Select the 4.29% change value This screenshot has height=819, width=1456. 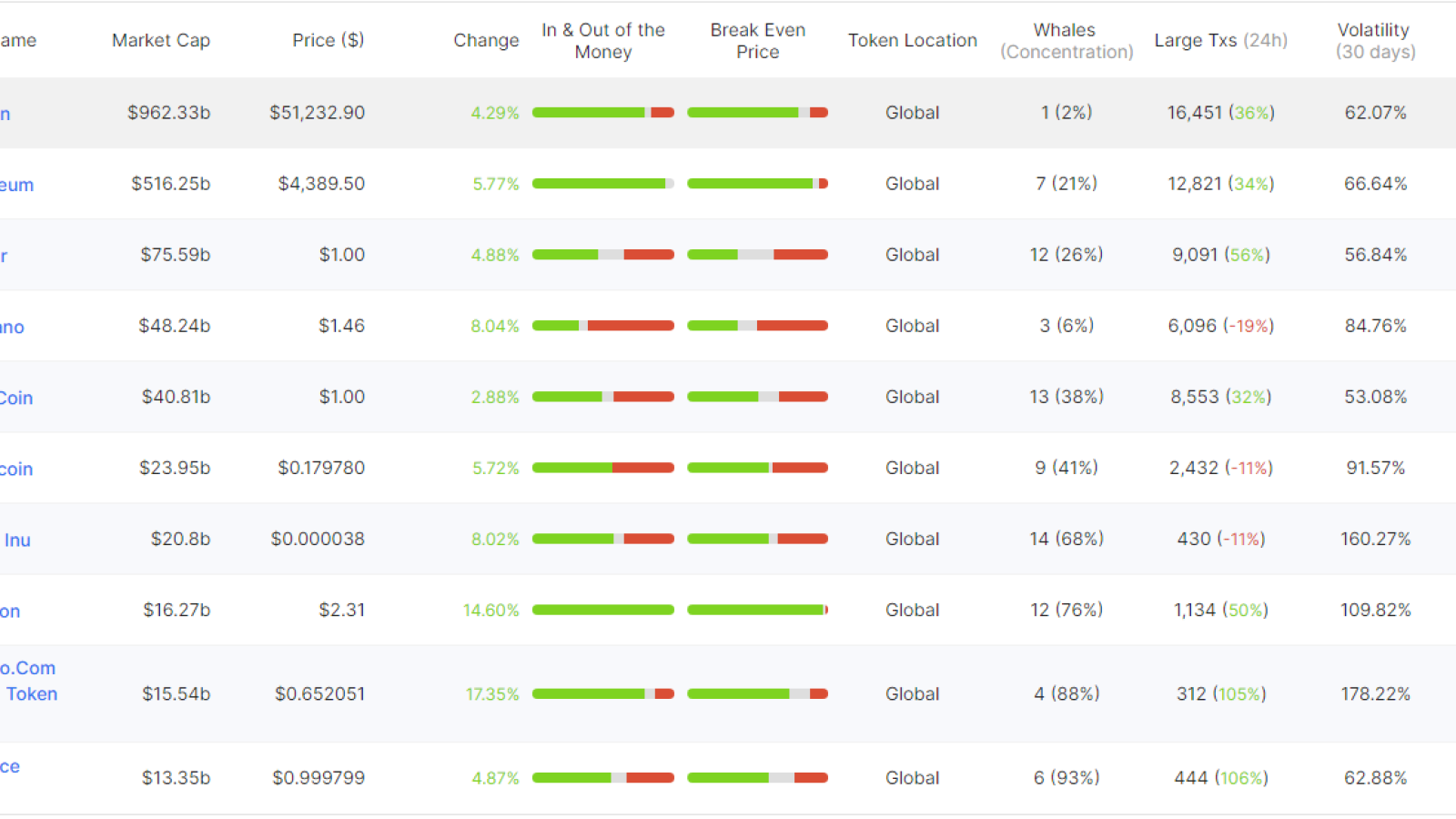click(495, 113)
